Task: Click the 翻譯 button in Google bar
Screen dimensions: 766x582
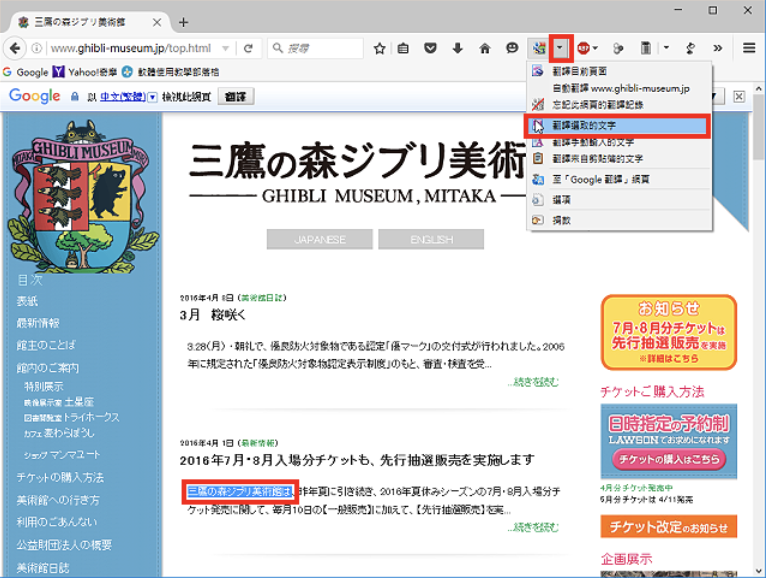Action: point(235,97)
